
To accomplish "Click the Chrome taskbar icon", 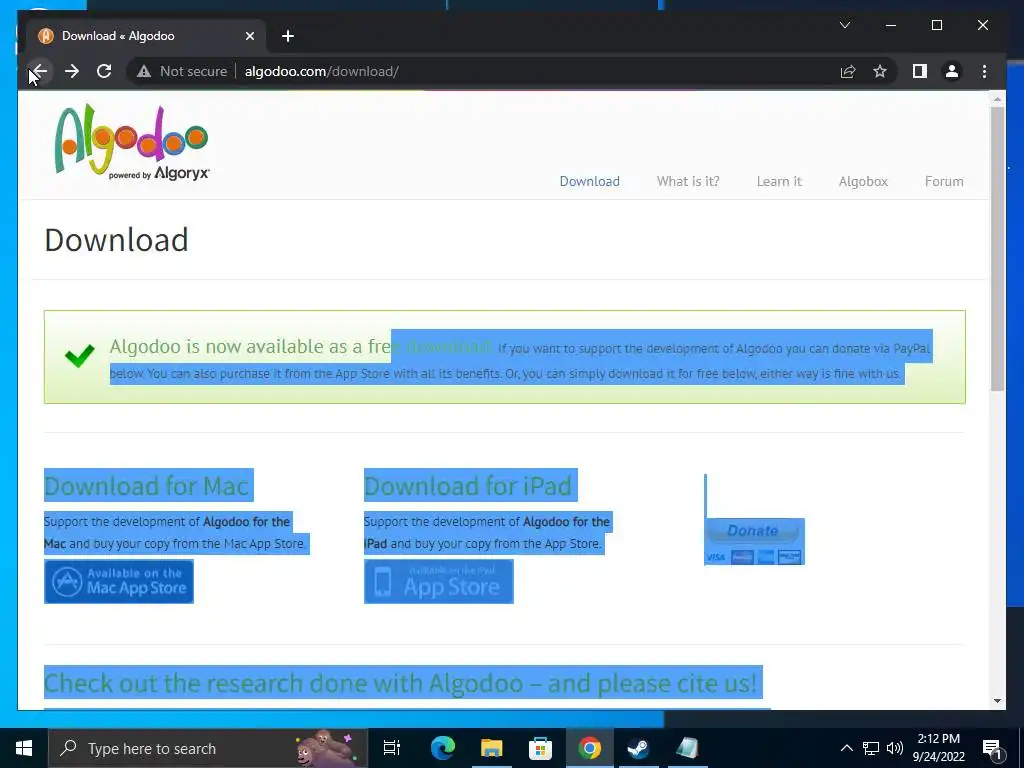I will pos(589,748).
